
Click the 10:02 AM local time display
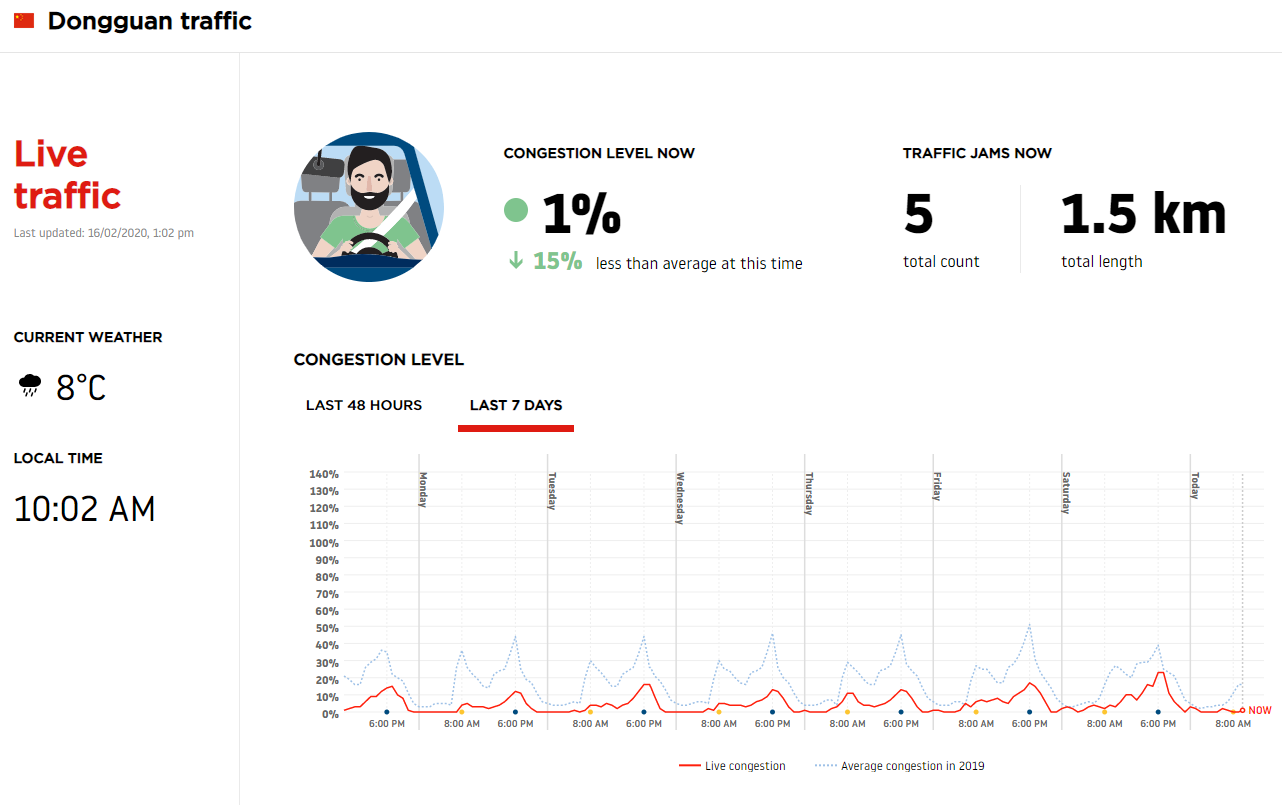click(85, 509)
